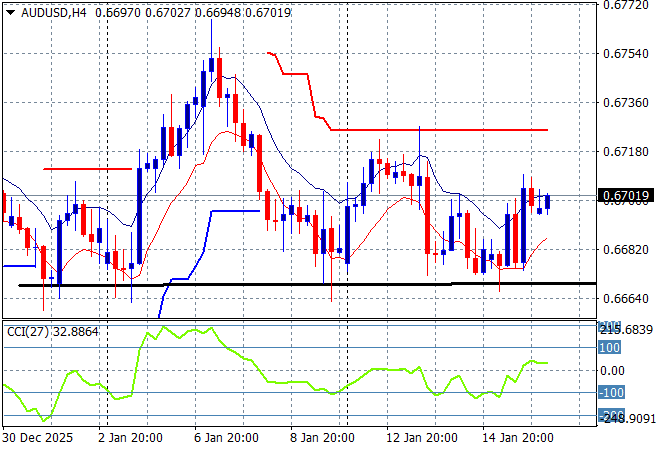660x450 pixels.
Task: Select the black horizontal support line
Action: pos(300,285)
